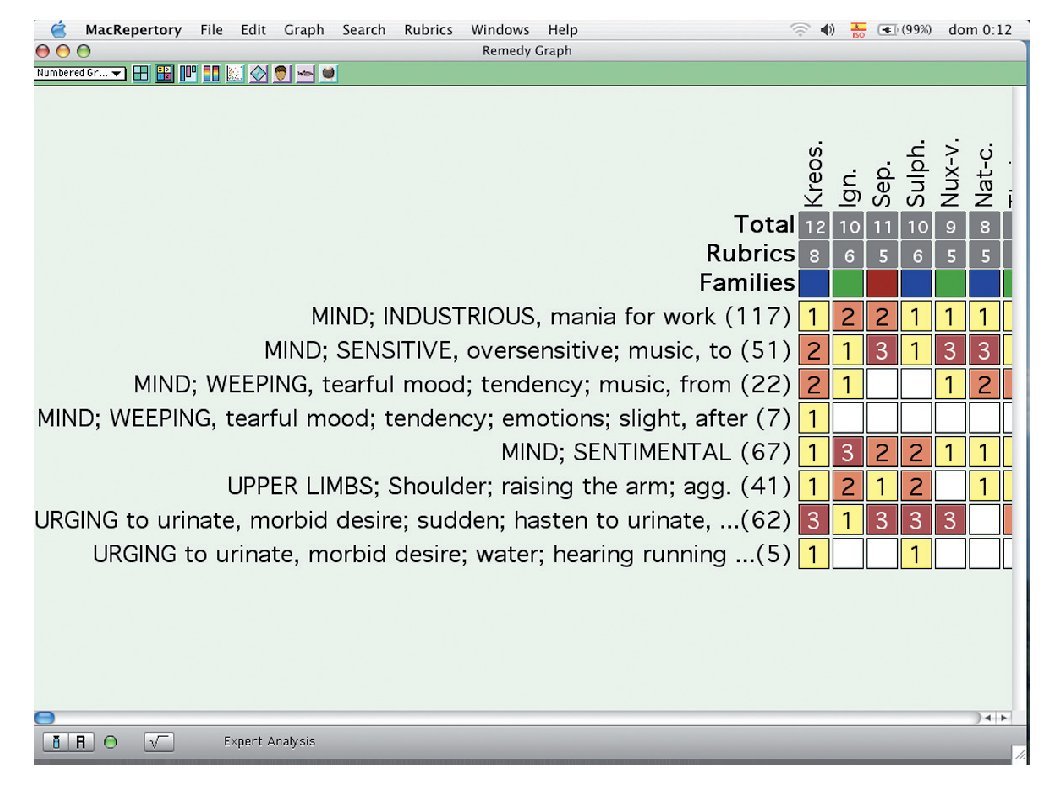Image resolution: width=1054 pixels, height=795 pixels.
Task: Click the fish toolbar icon
Action: tap(304, 74)
